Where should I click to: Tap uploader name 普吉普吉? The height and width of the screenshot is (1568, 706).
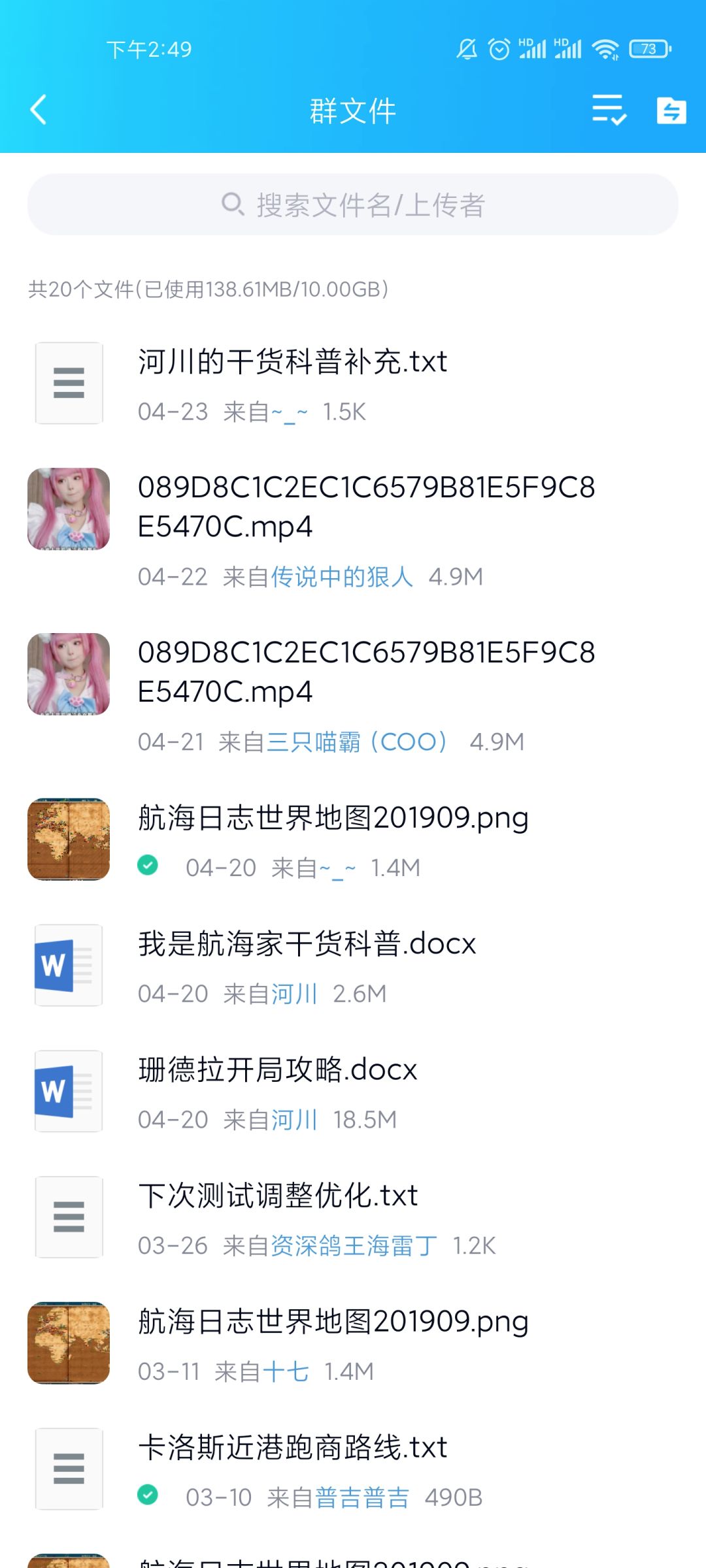click(x=362, y=1497)
